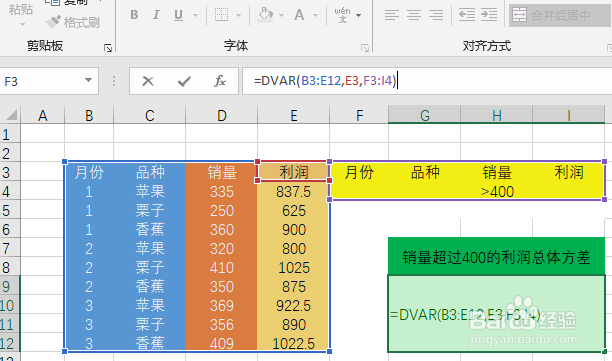Open underline style dropdown arrow
Viewport: 612px width, 361px height.
click(195, 16)
